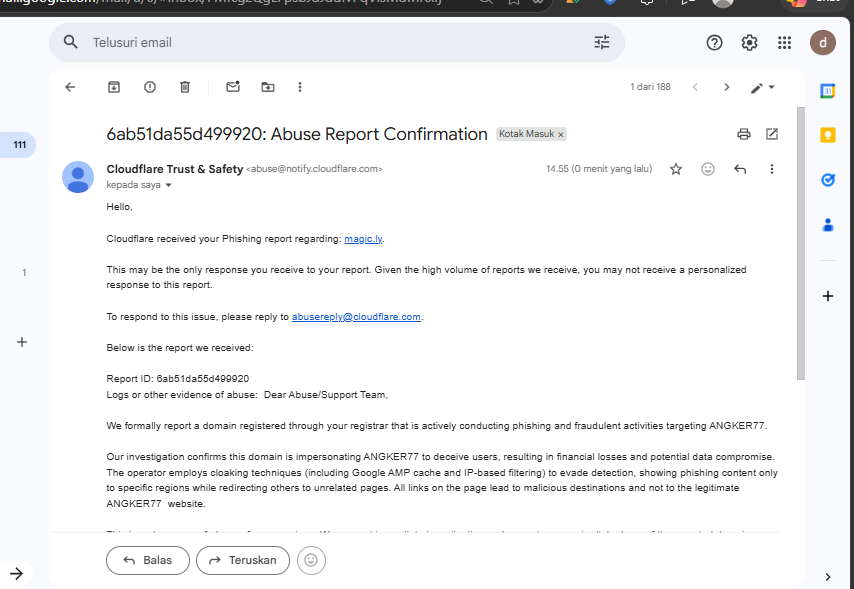
Task: Click the email subject heading
Action: pyautogui.click(x=297, y=134)
